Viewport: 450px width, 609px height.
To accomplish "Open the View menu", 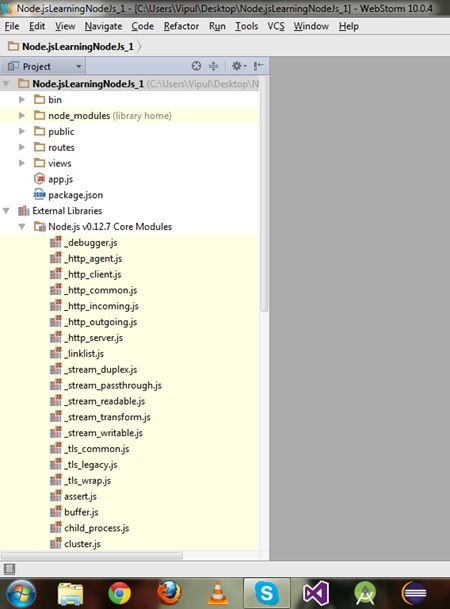I will point(65,26).
